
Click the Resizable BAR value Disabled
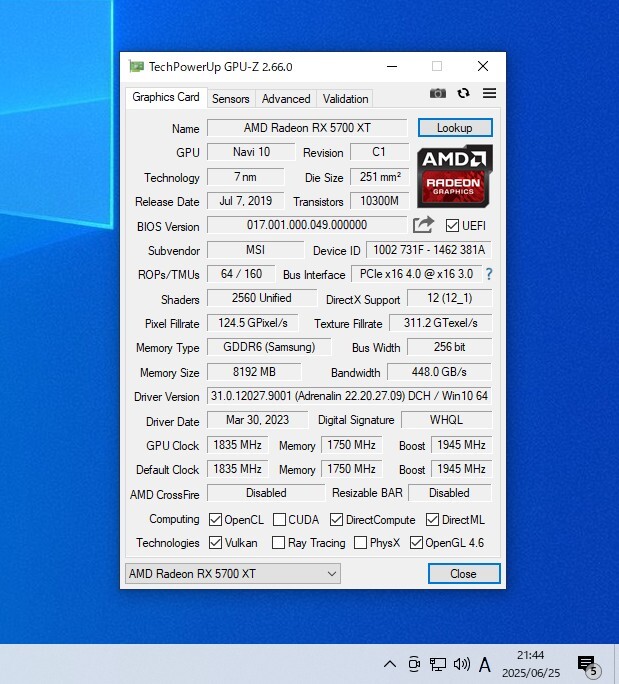(x=450, y=492)
